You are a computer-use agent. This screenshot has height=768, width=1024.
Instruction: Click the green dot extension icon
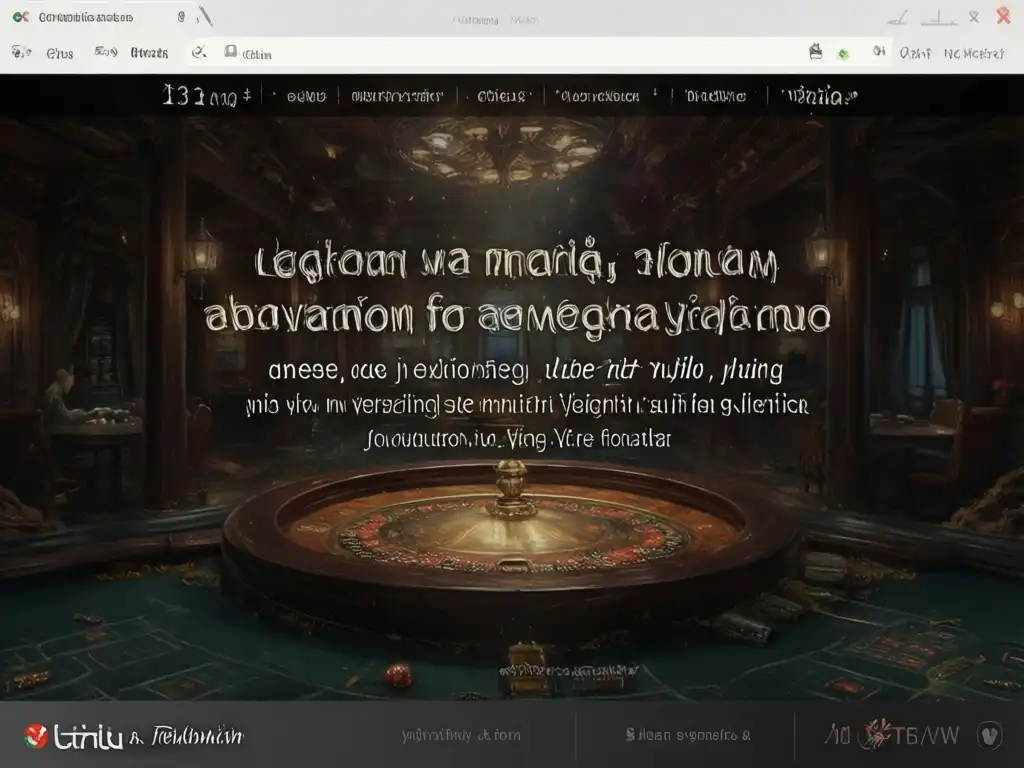843,54
